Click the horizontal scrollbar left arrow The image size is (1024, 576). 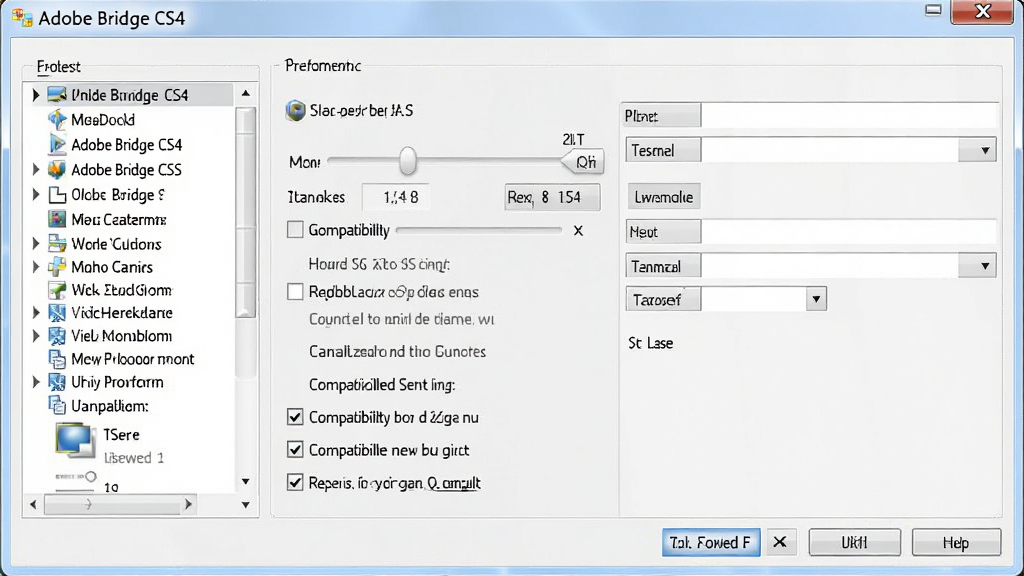click(33, 504)
